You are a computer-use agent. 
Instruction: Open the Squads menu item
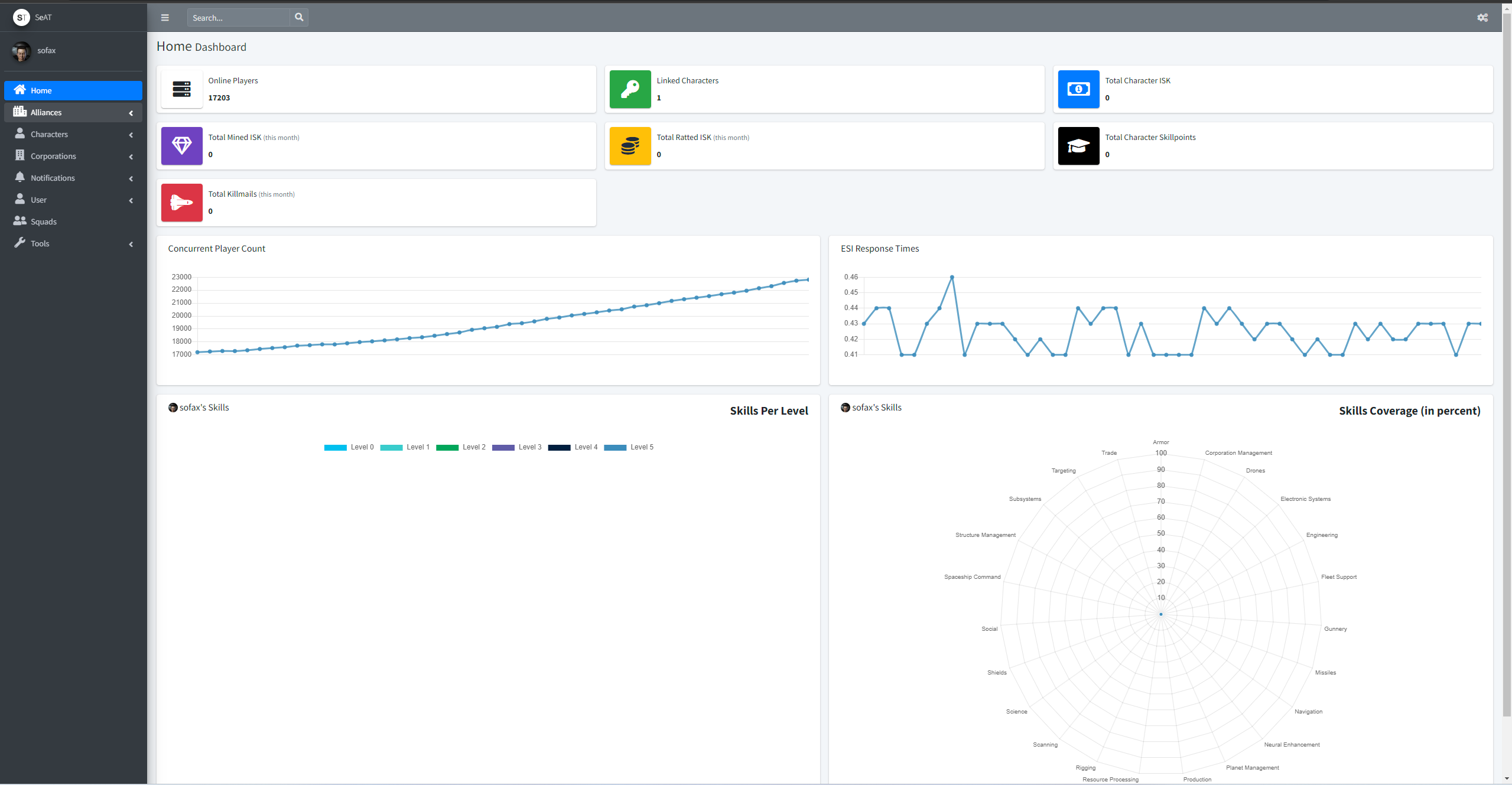tap(44, 222)
